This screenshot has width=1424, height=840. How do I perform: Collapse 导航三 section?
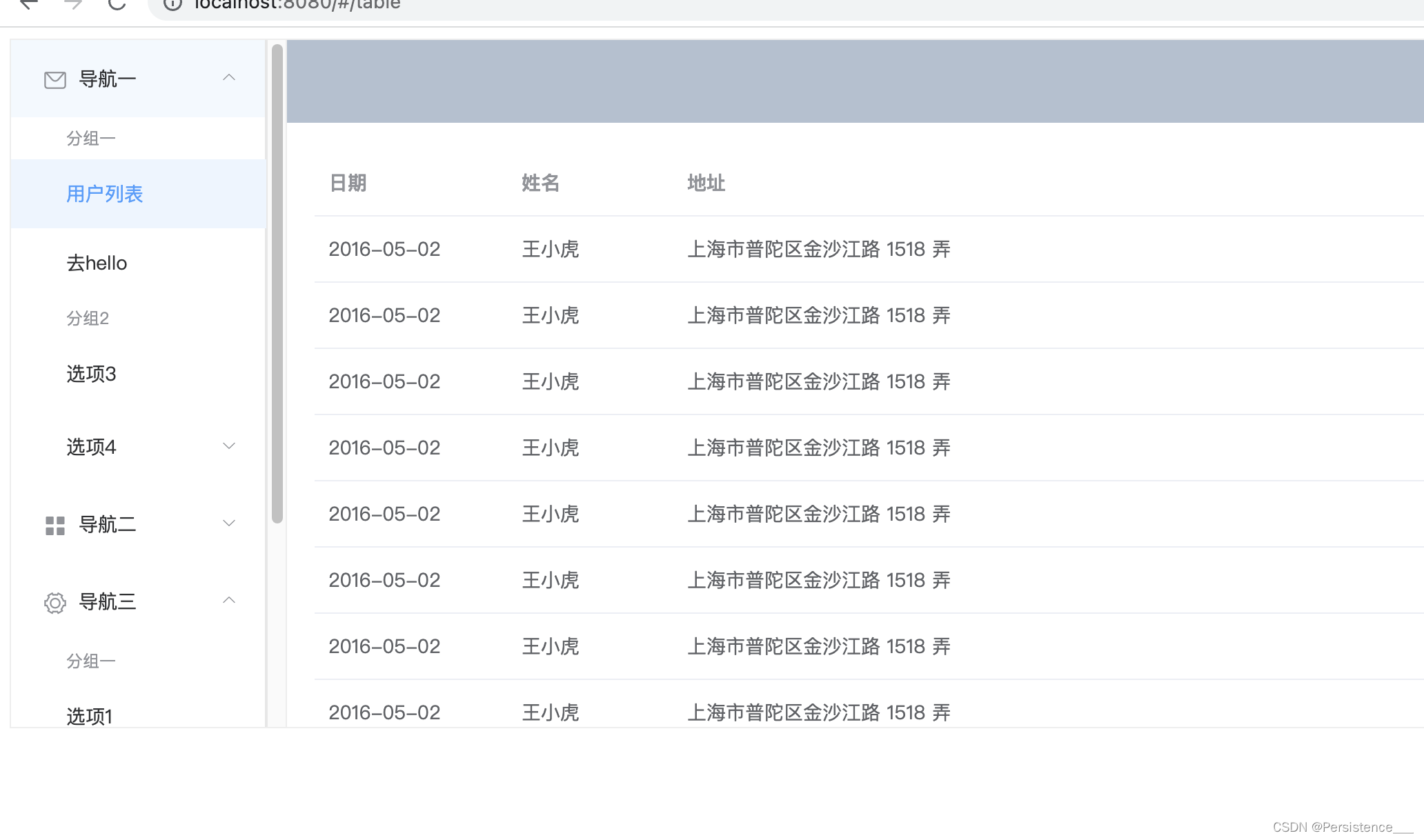[227, 601]
